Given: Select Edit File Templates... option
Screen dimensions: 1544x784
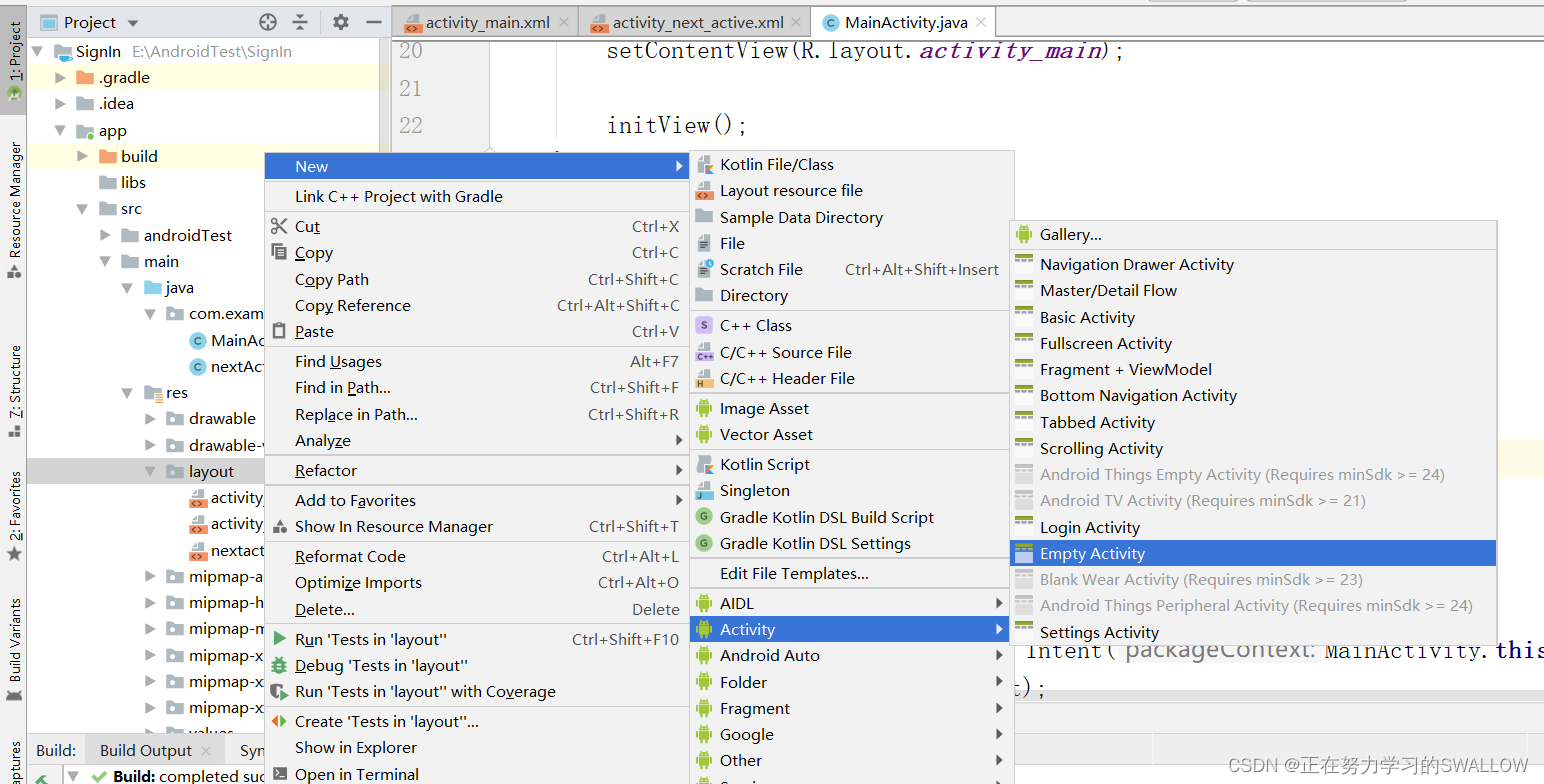Looking at the screenshot, I should (x=852, y=573).
